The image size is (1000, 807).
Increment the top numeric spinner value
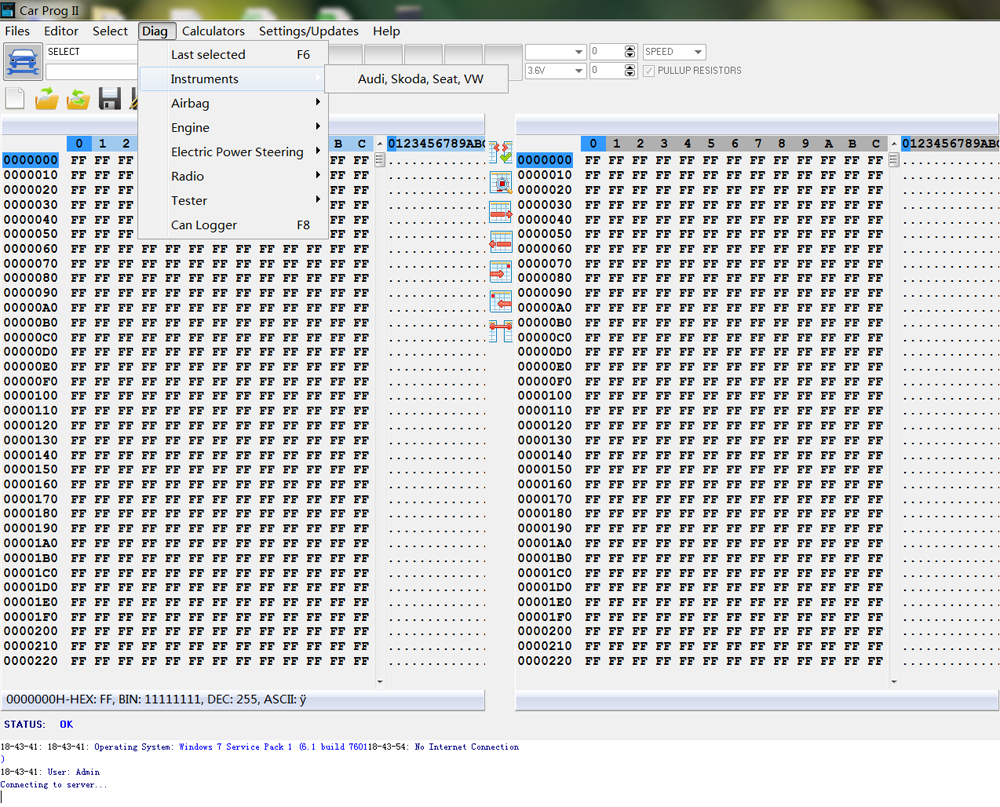[x=630, y=48]
